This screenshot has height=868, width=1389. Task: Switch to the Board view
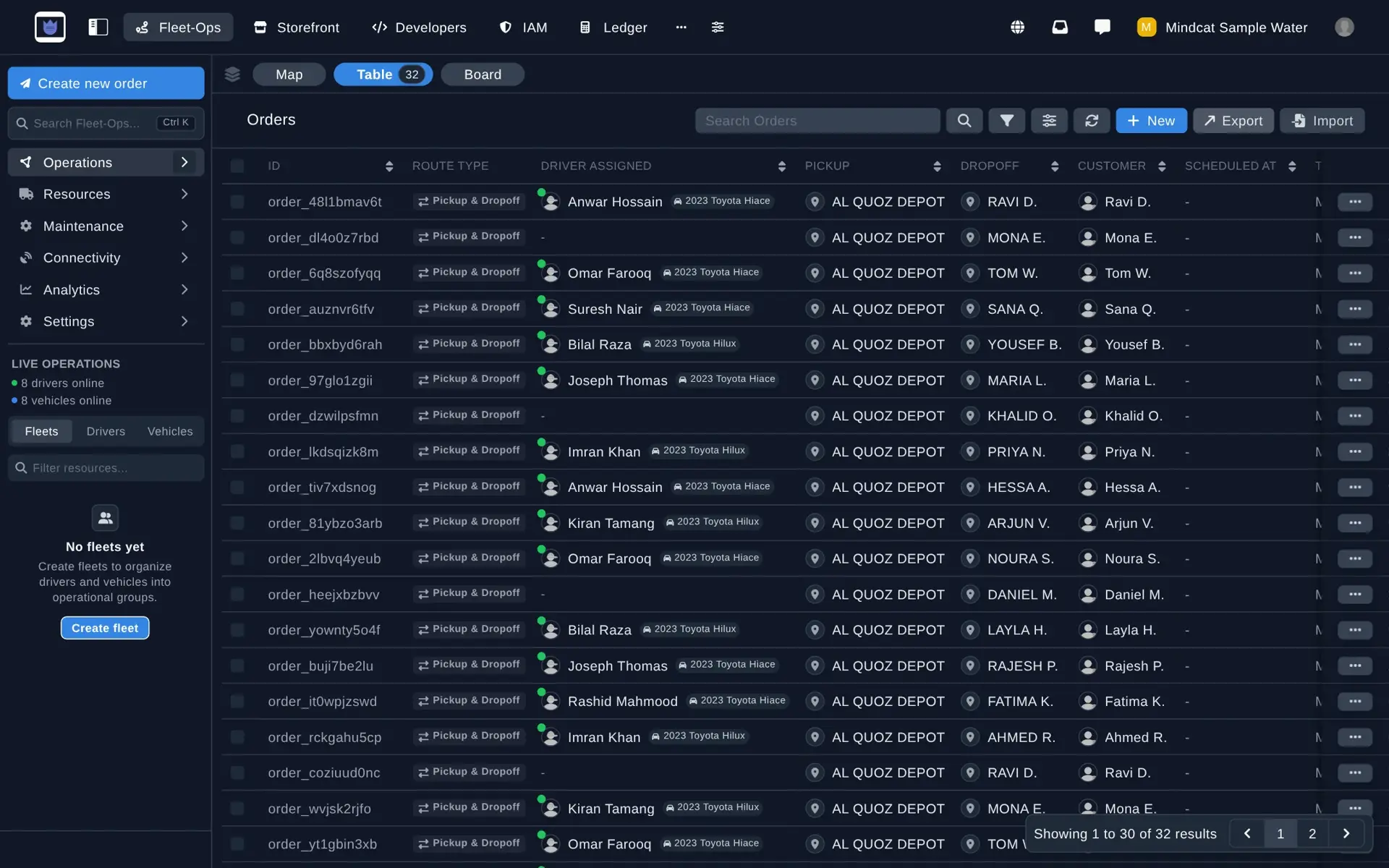[483, 75]
